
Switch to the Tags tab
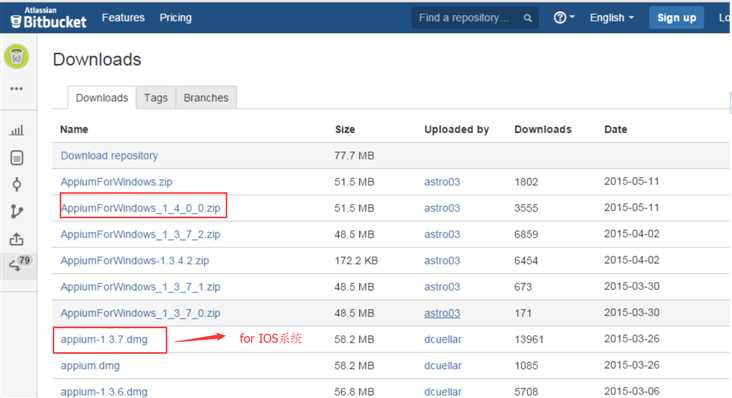point(155,98)
